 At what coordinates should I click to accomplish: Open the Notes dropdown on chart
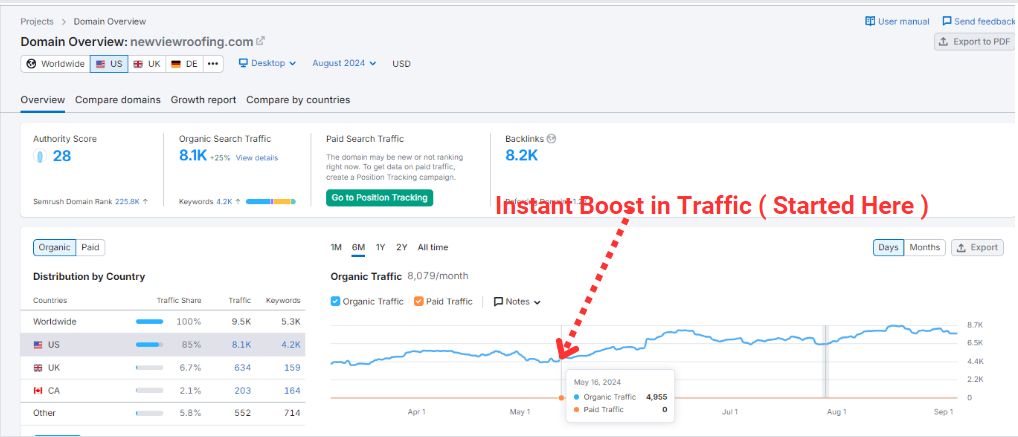coord(517,301)
